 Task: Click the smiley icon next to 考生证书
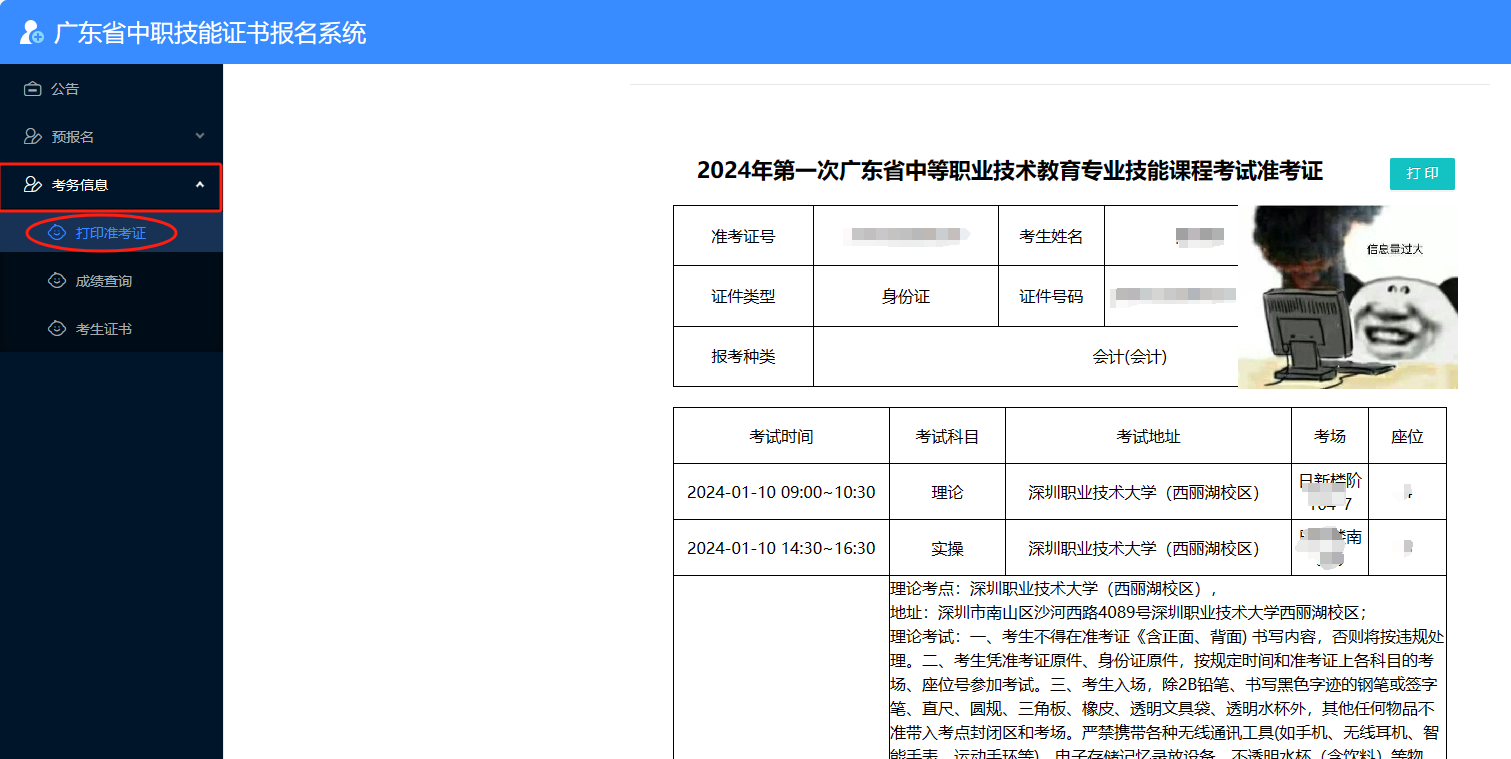[x=57, y=329]
